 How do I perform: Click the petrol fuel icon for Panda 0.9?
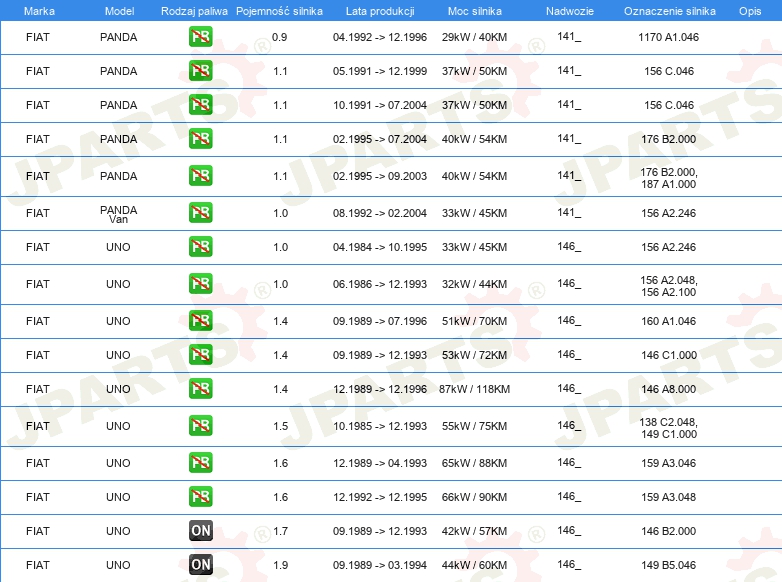200,37
